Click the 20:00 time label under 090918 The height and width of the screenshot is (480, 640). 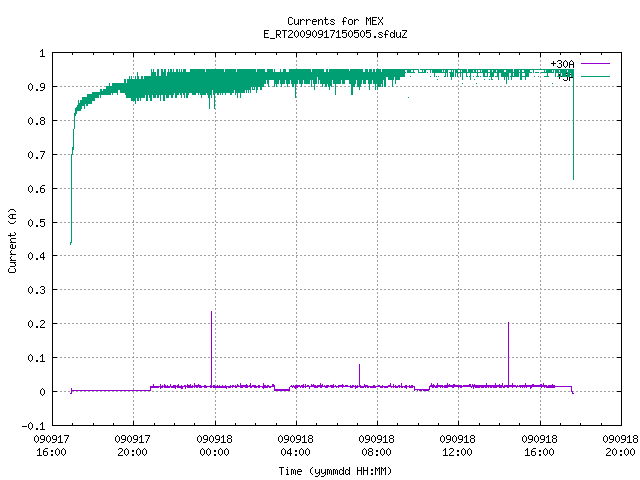pos(620,452)
